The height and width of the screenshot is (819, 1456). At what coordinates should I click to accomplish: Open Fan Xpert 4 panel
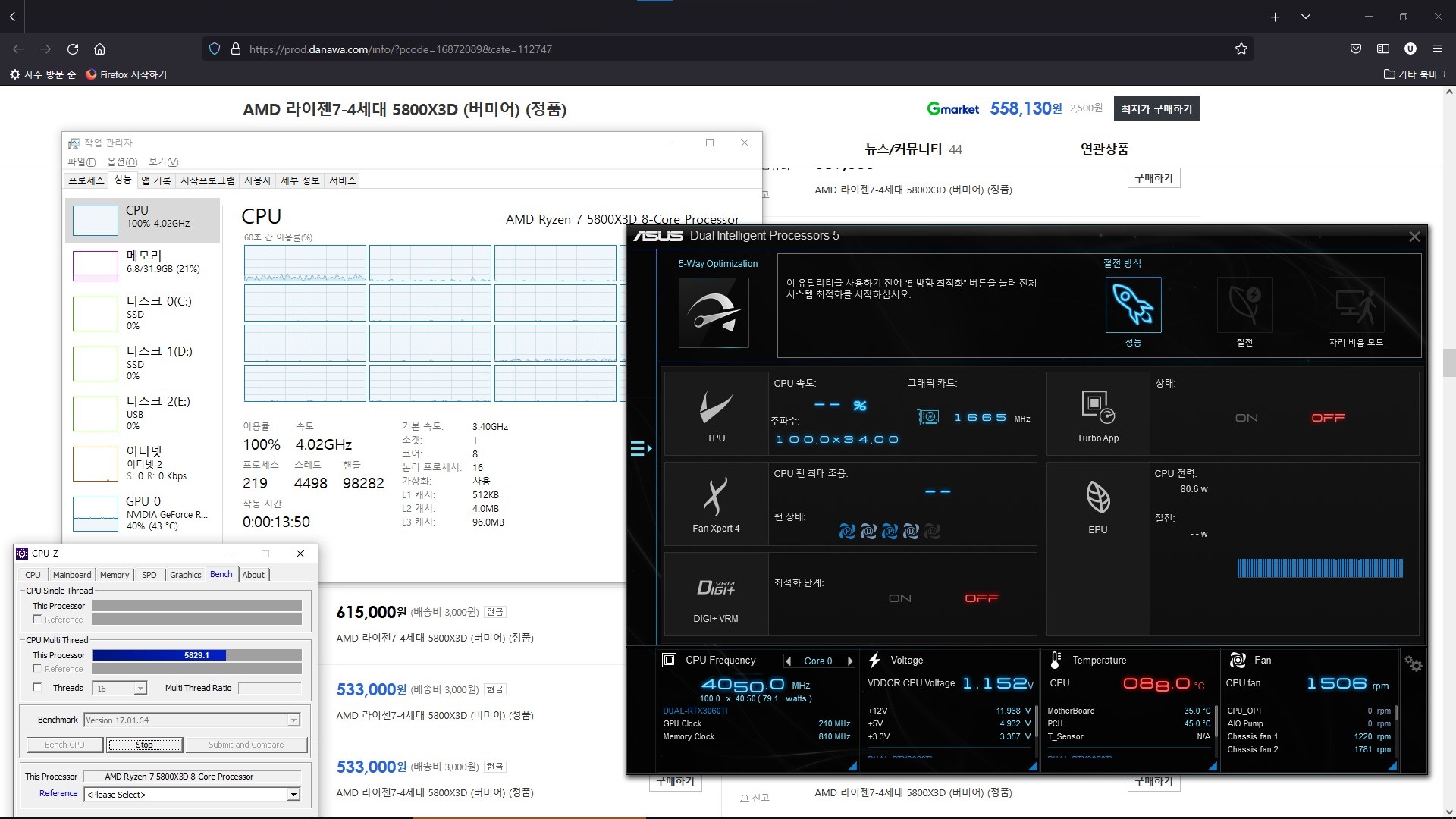716,504
